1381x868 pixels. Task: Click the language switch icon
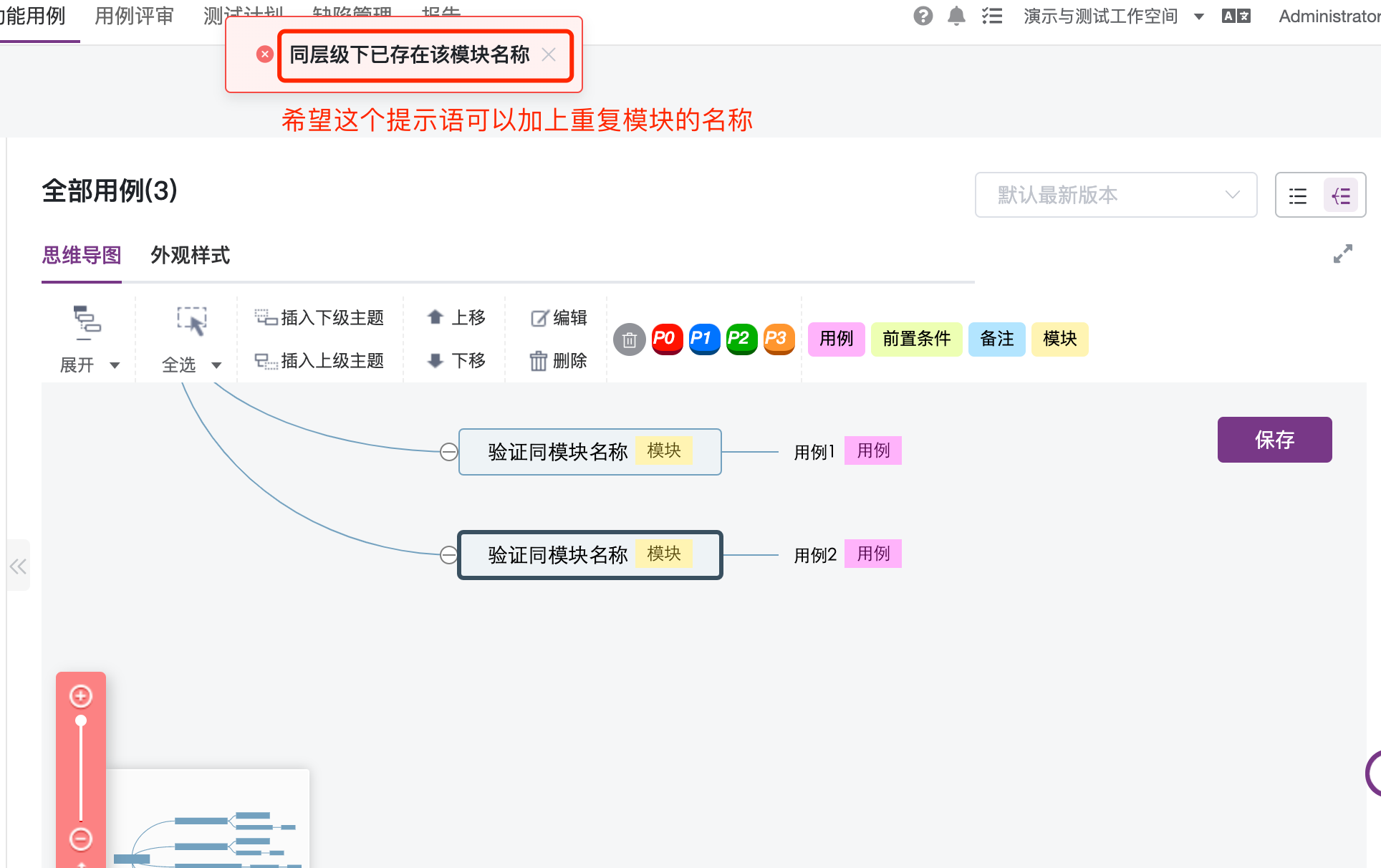pos(1236,16)
